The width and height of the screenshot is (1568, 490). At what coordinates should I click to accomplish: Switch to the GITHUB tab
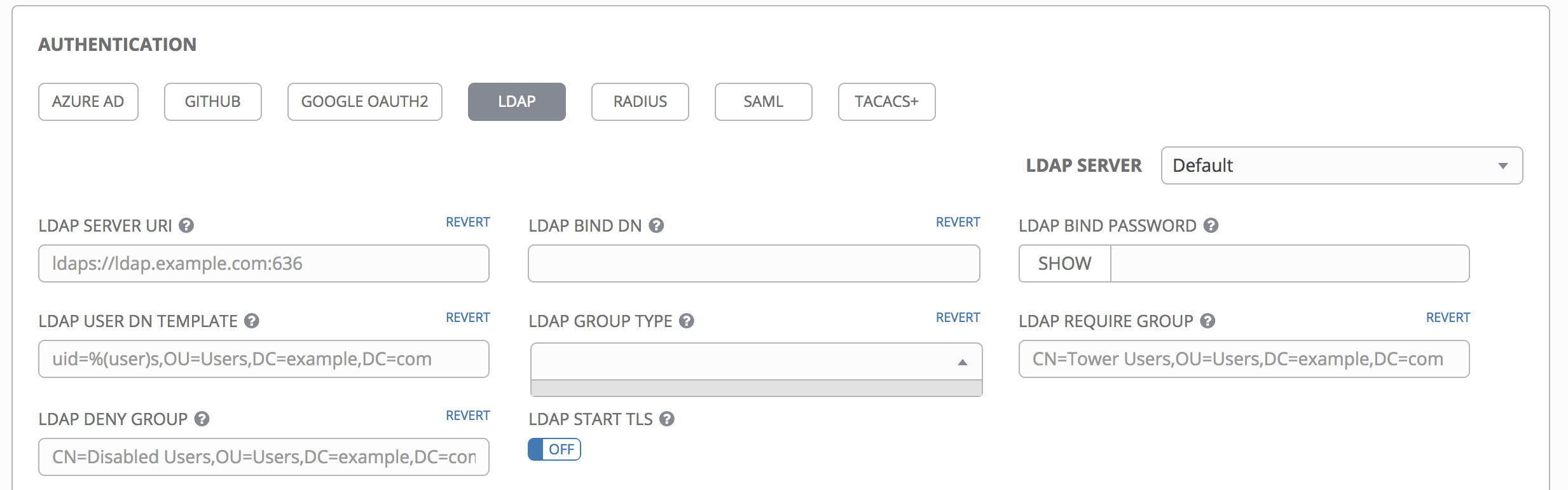(x=212, y=101)
